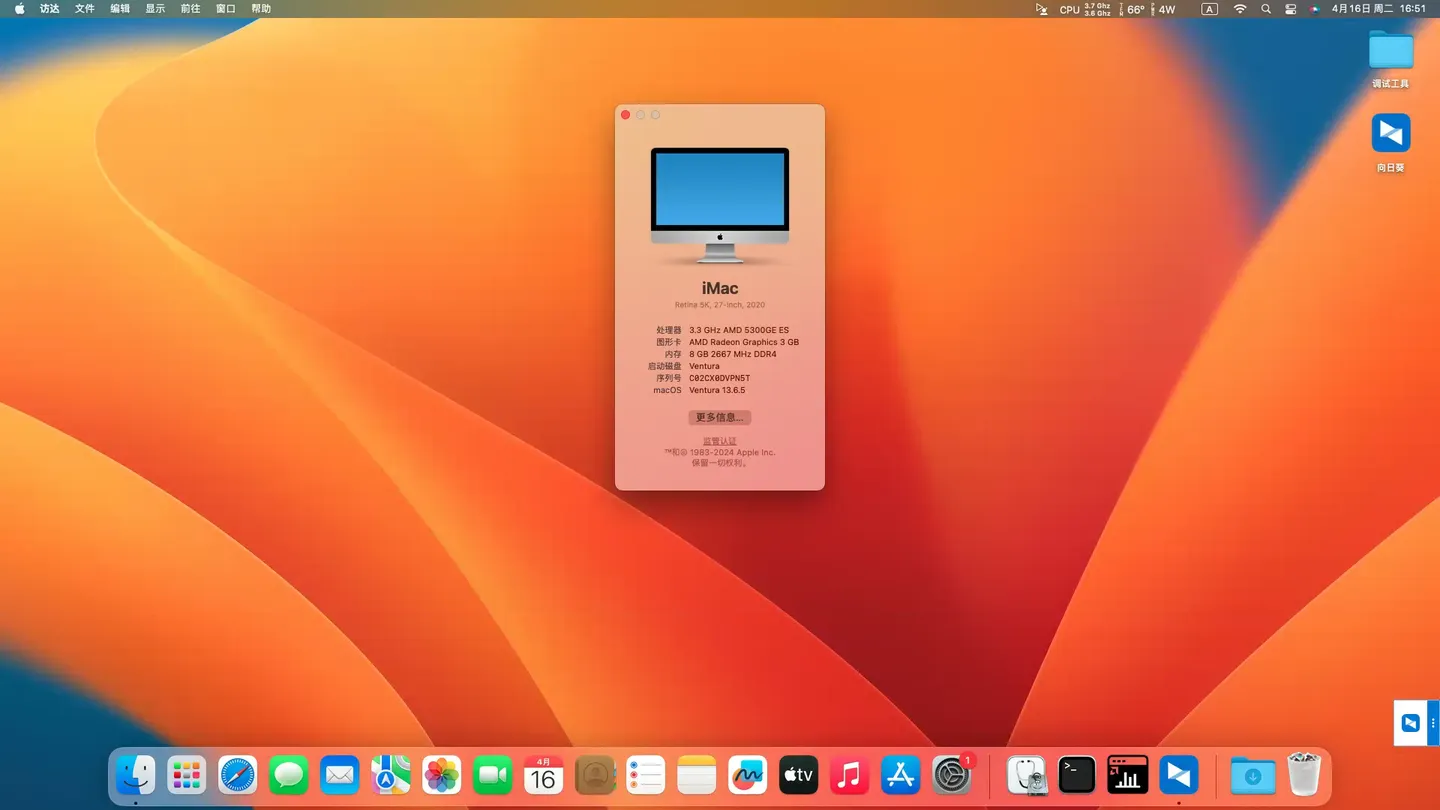
Task: Click the 更多信息 button
Action: pos(719,417)
